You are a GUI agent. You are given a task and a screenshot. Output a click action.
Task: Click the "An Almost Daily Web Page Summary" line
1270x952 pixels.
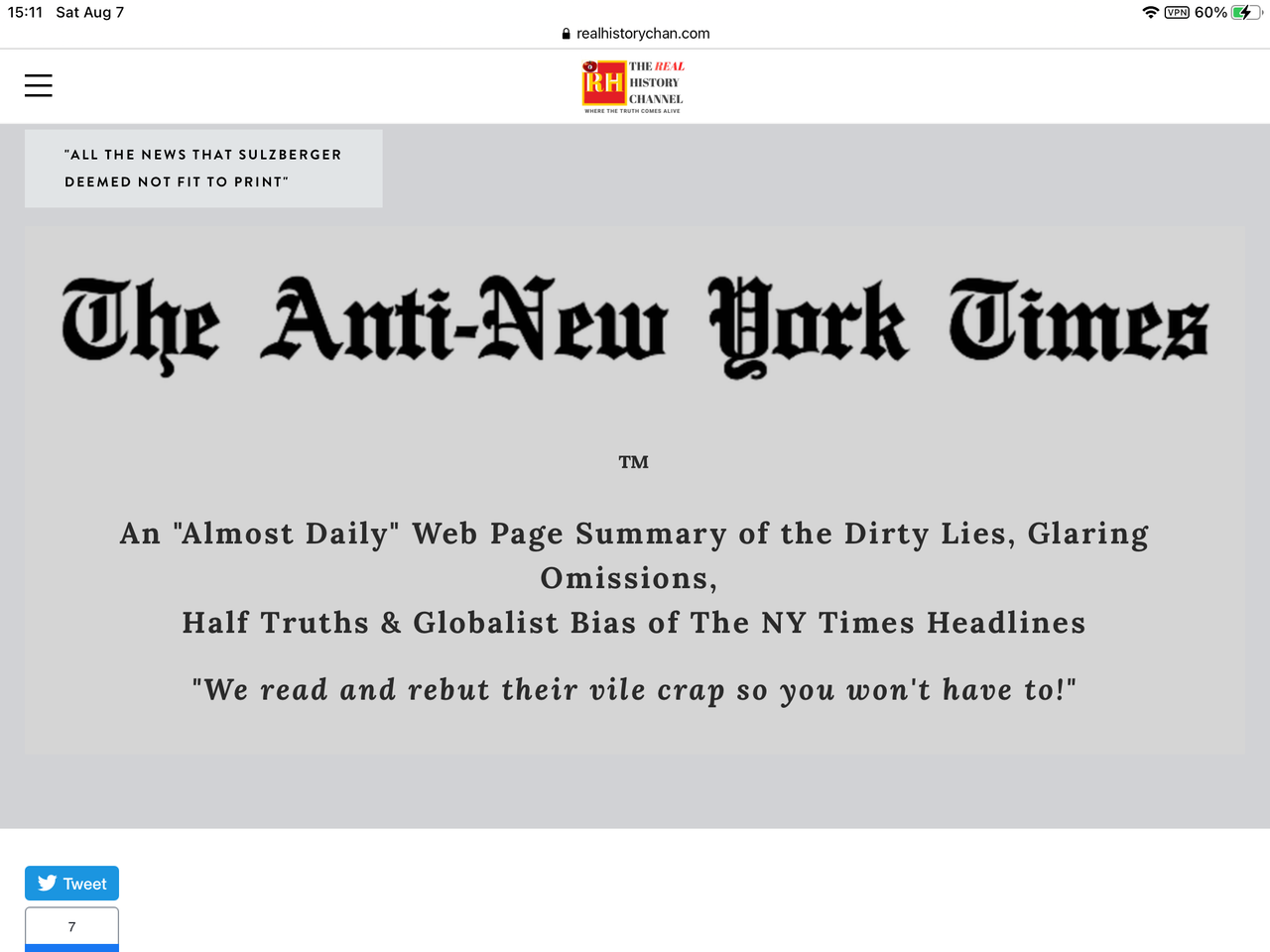tap(634, 534)
